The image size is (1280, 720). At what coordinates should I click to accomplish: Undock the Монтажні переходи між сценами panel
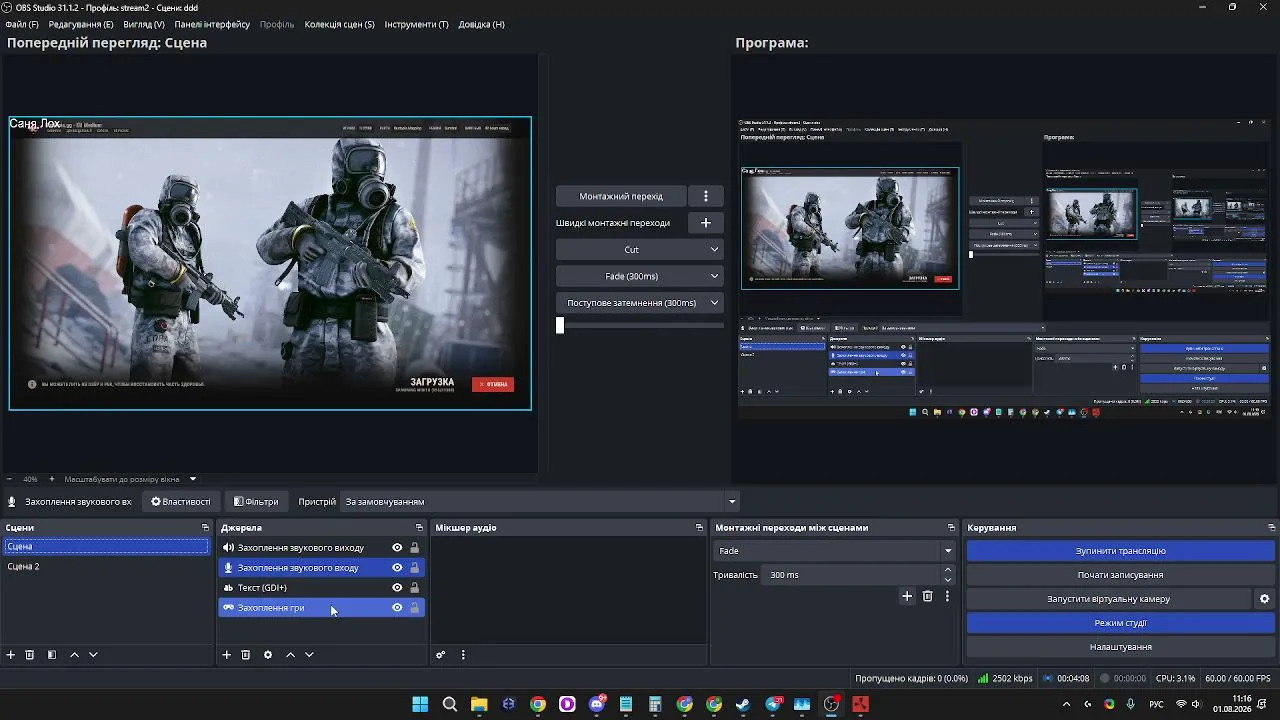[951, 528]
